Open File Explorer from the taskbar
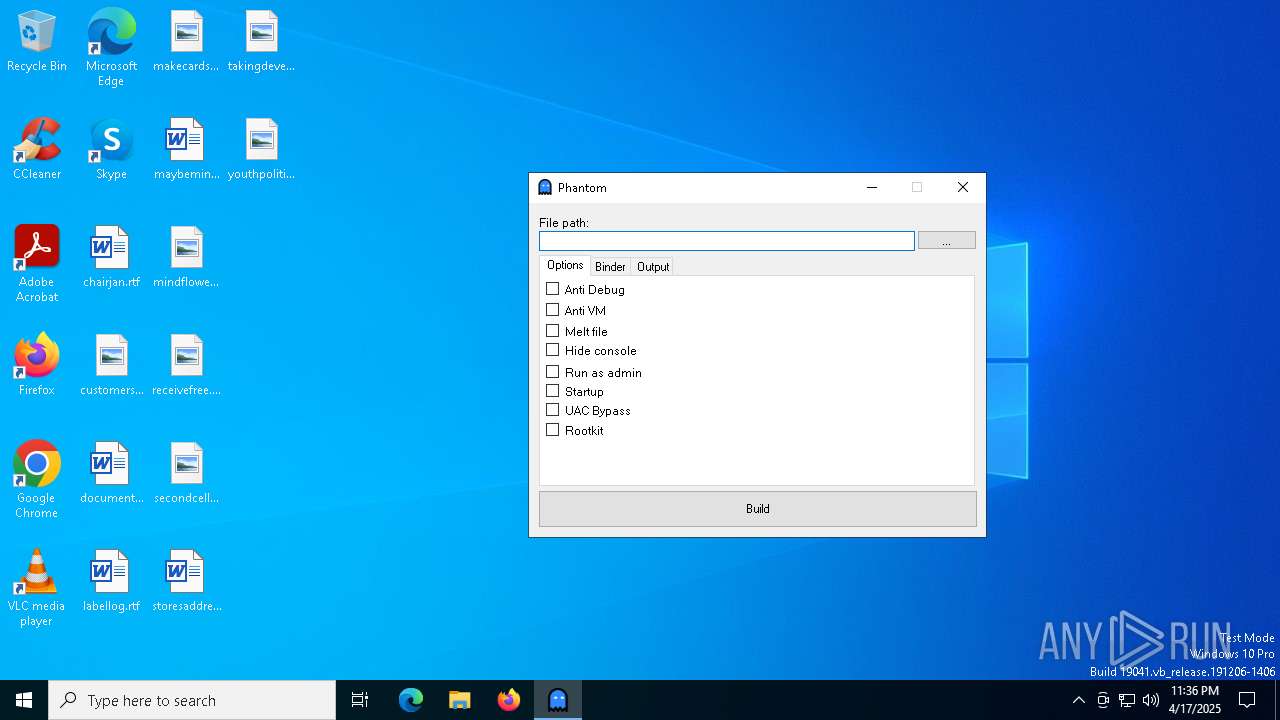Viewport: 1280px width, 720px height. point(459,700)
